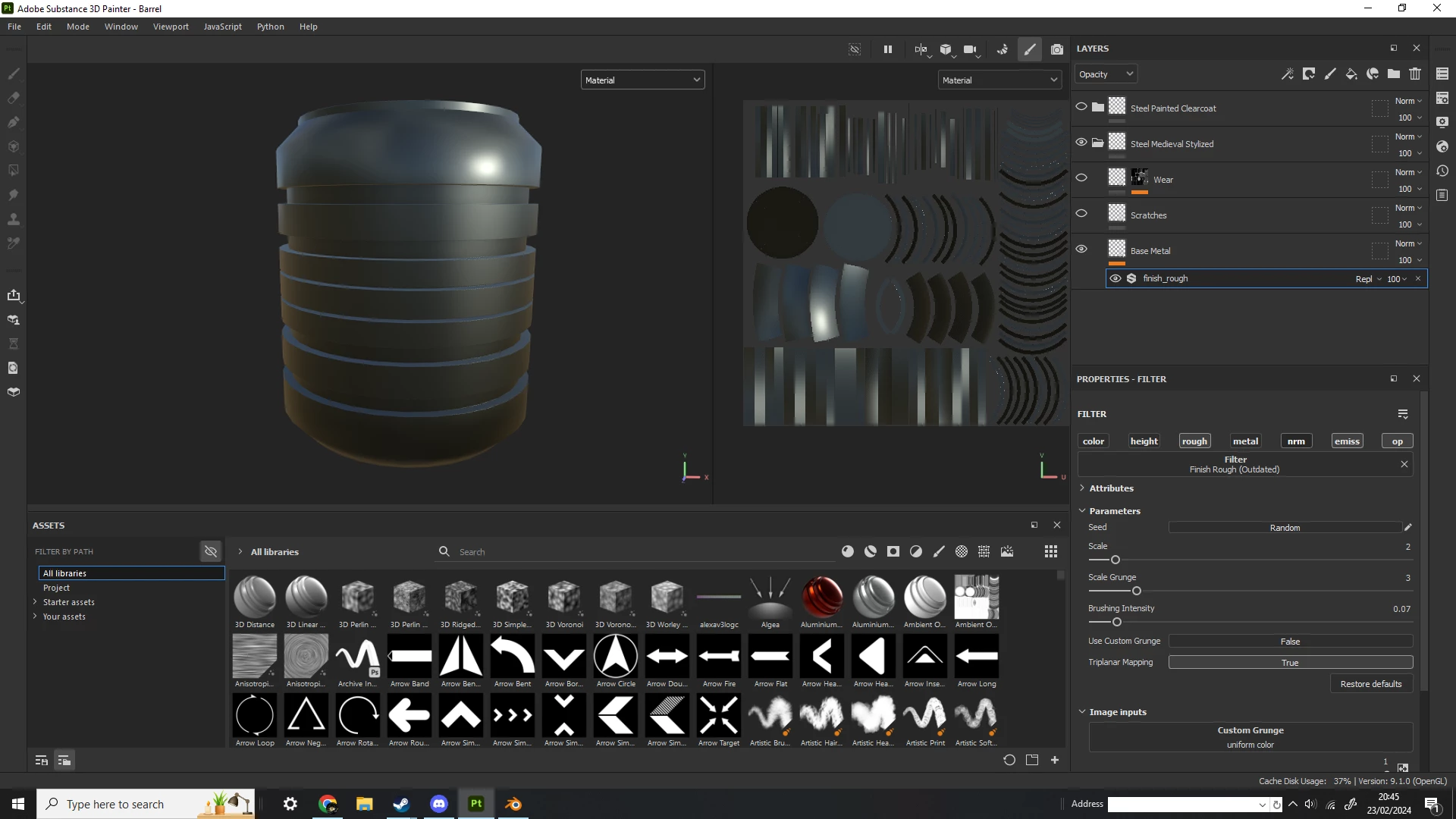
Task: Toggle the rough channel button in filter
Action: pos(1194,441)
